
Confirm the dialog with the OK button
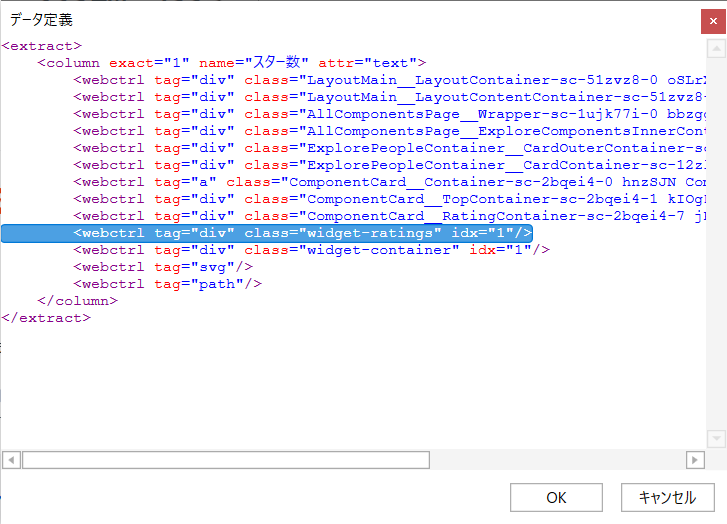(x=556, y=498)
